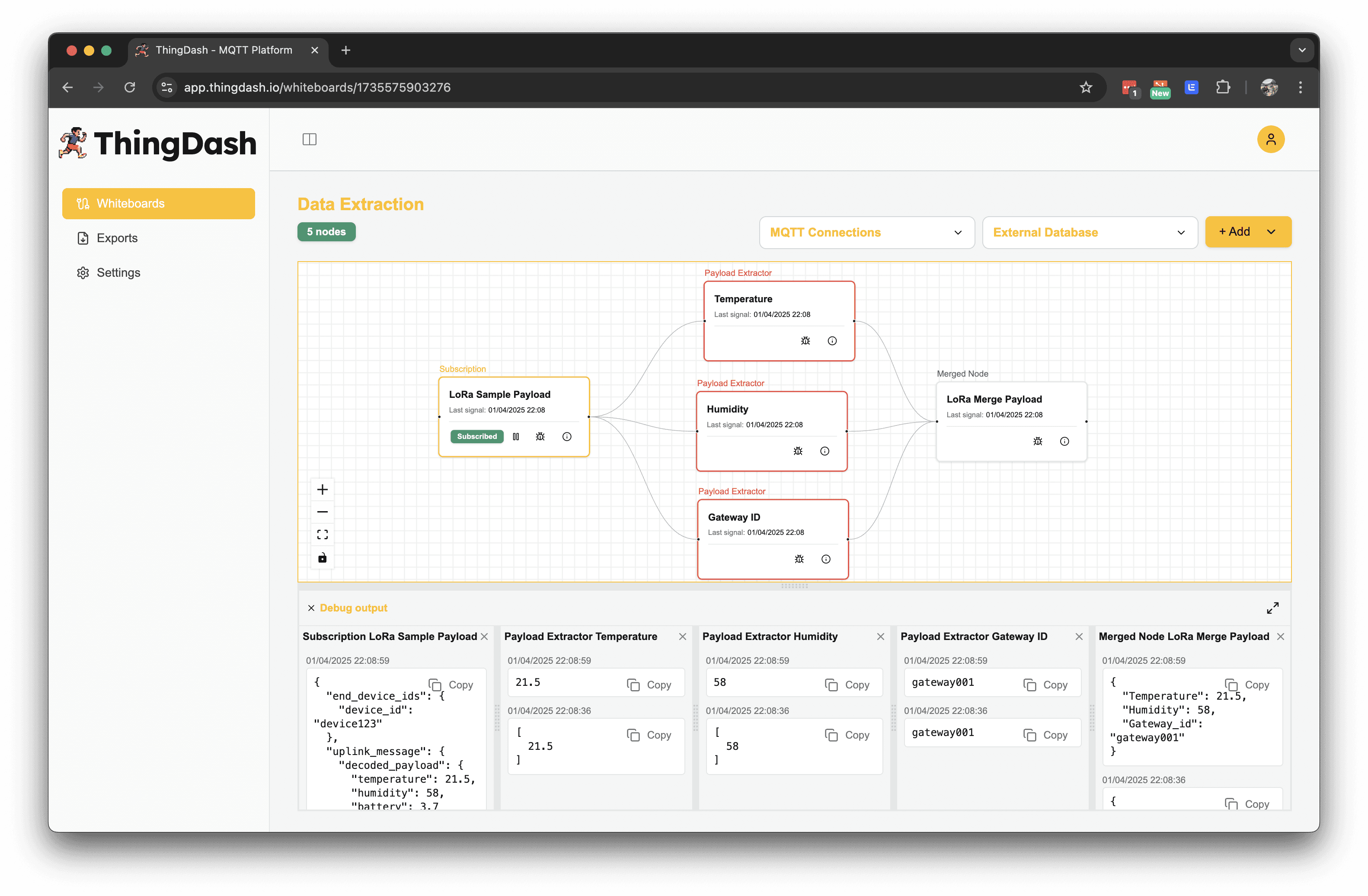Click the Data Extraction whiteboard title
Screen dimensions: 1368x896
point(361,204)
